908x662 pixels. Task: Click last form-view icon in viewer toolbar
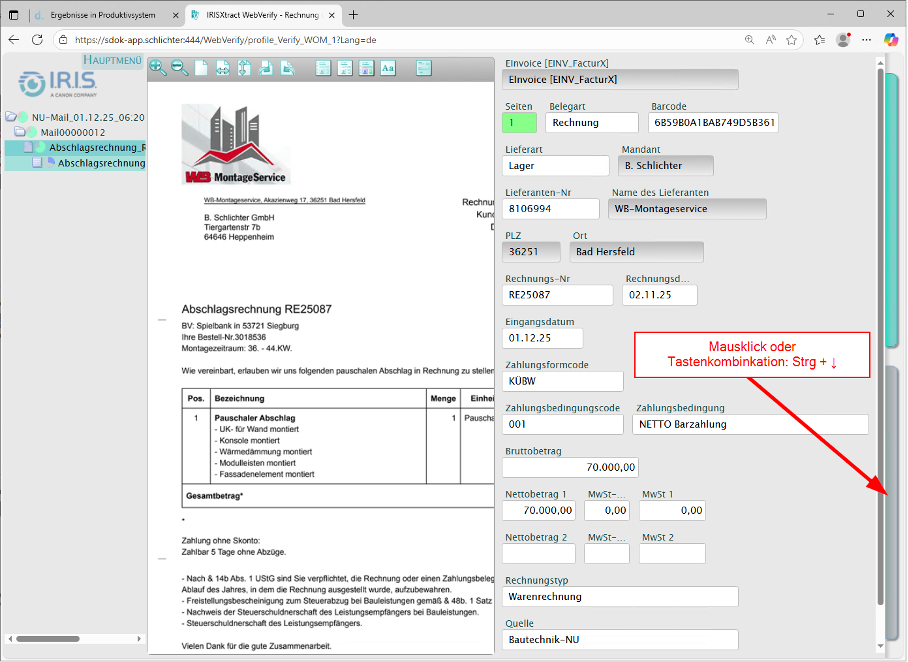[424, 68]
